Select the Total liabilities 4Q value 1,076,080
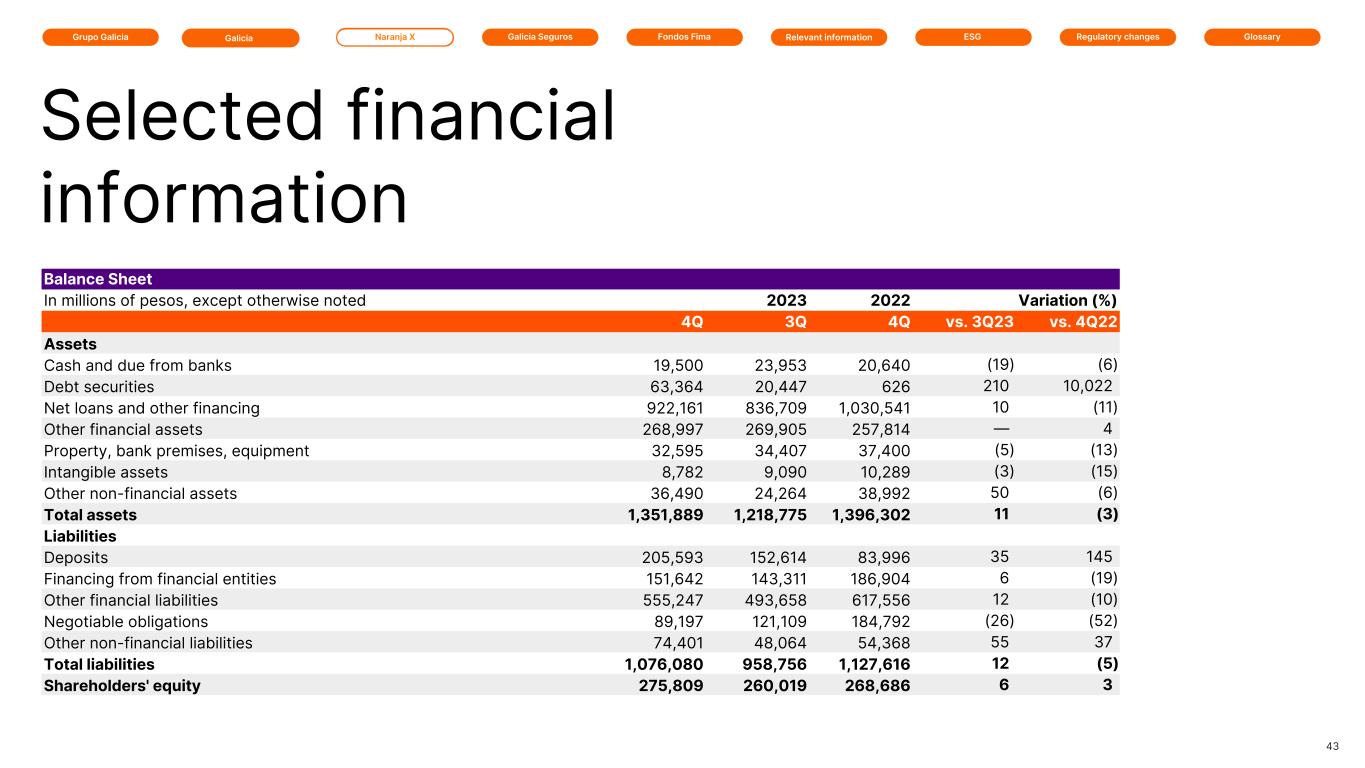 coord(657,664)
